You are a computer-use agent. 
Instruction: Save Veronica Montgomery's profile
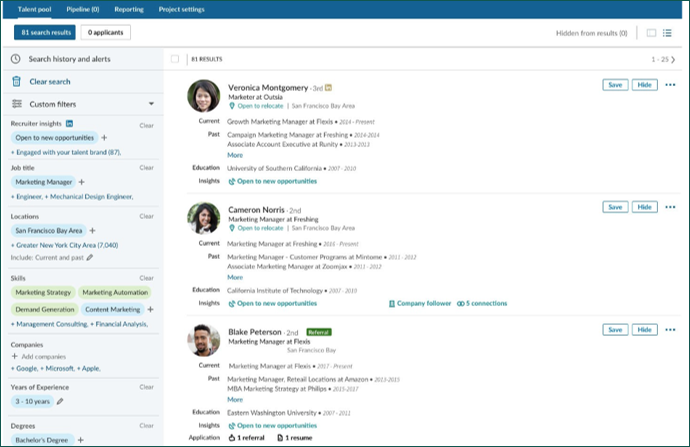[615, 86]
